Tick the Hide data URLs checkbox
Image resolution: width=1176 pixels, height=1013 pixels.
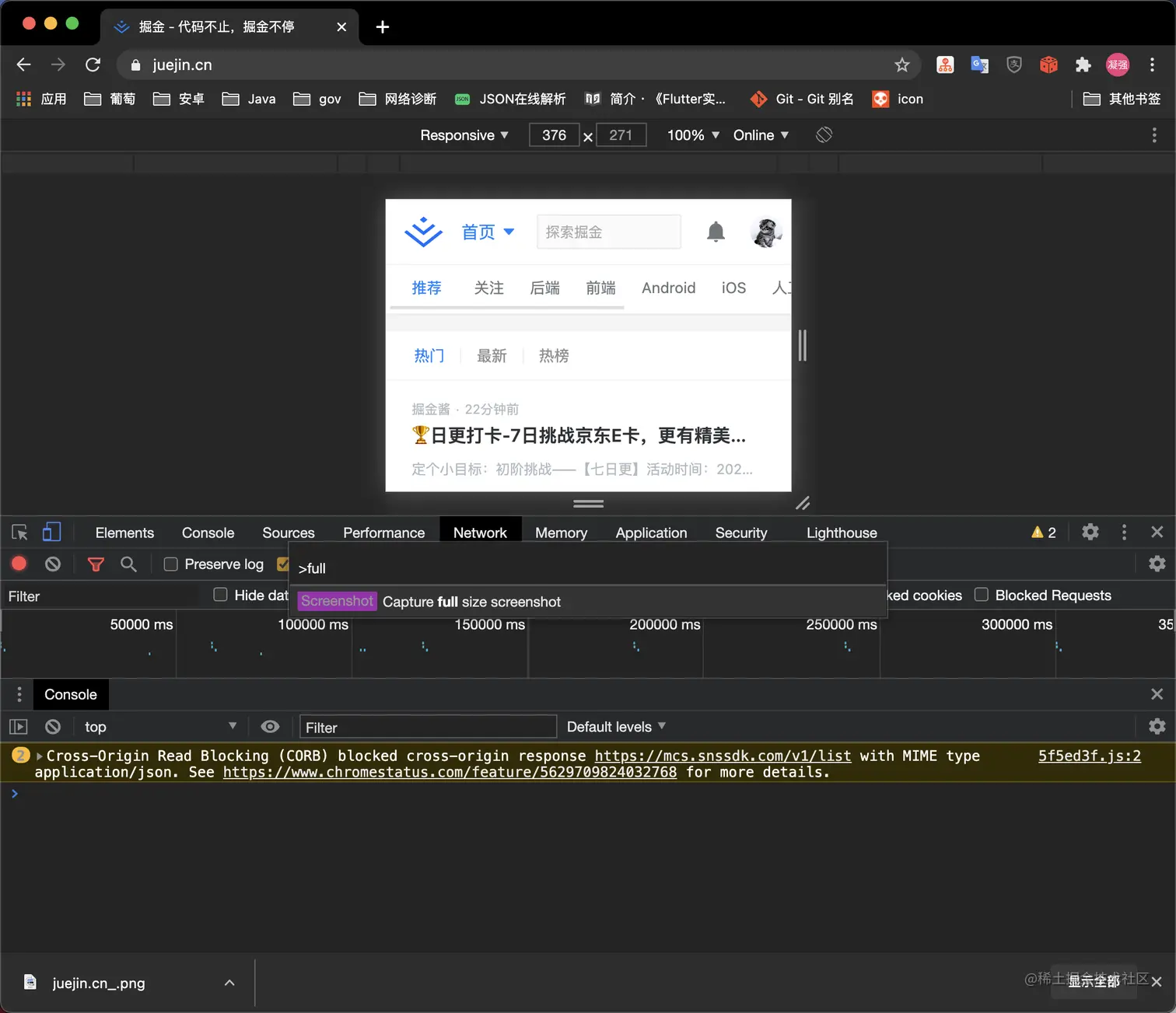(x=221, y=595)
